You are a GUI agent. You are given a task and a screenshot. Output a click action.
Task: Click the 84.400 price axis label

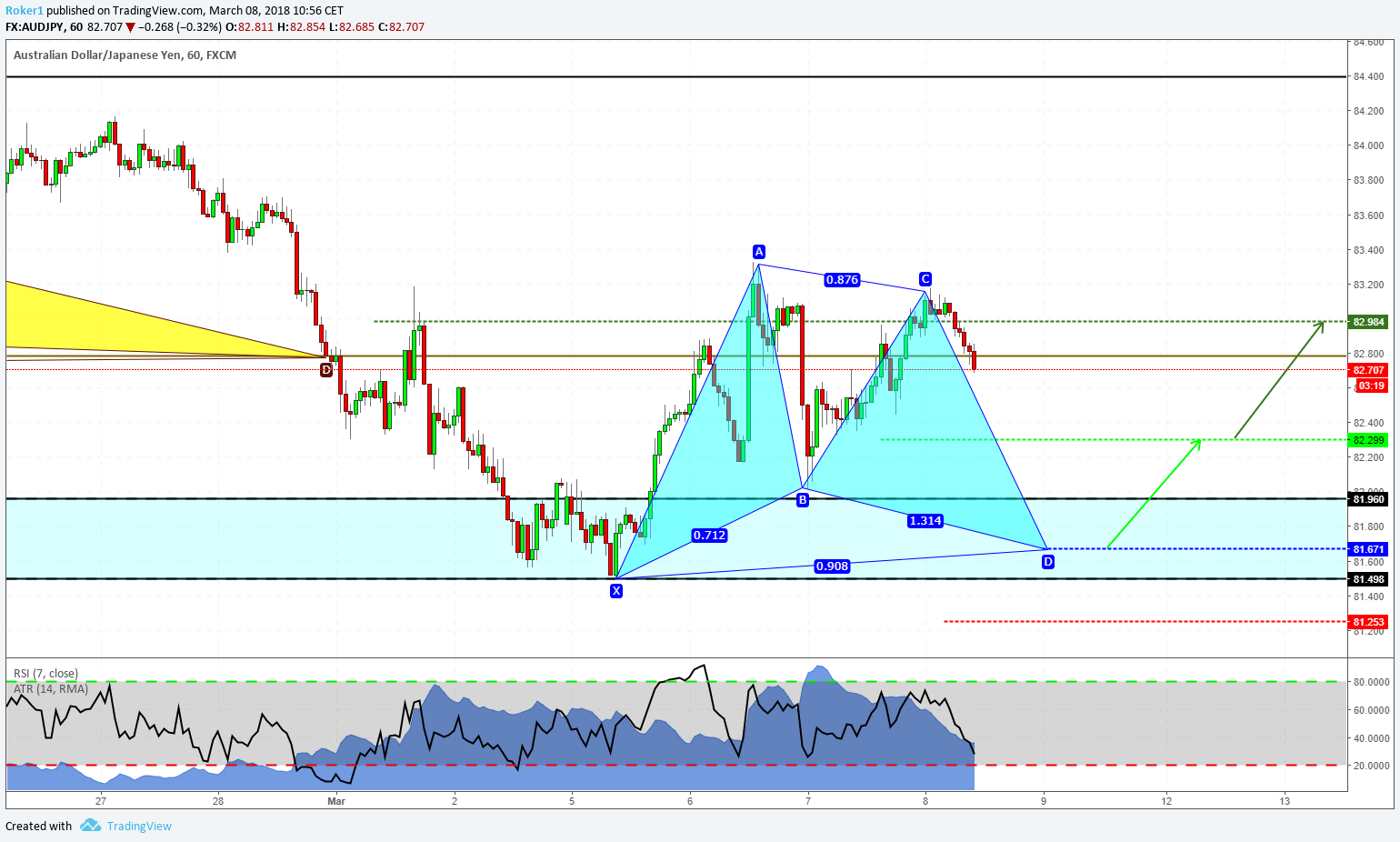[1369, 77]
